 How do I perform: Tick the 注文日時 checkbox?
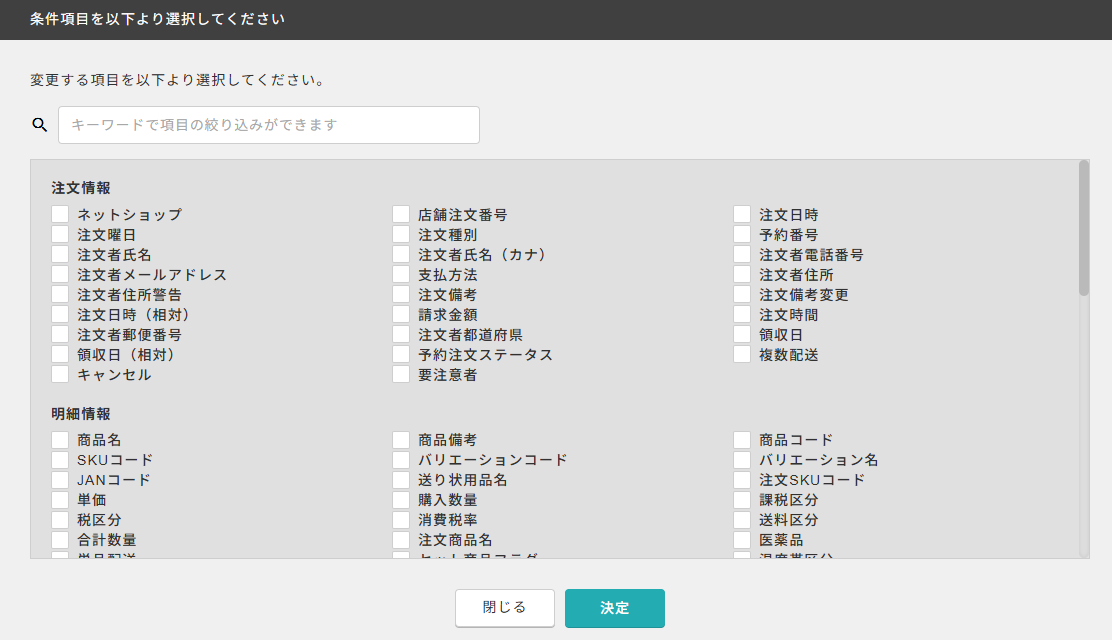point(743,214)
